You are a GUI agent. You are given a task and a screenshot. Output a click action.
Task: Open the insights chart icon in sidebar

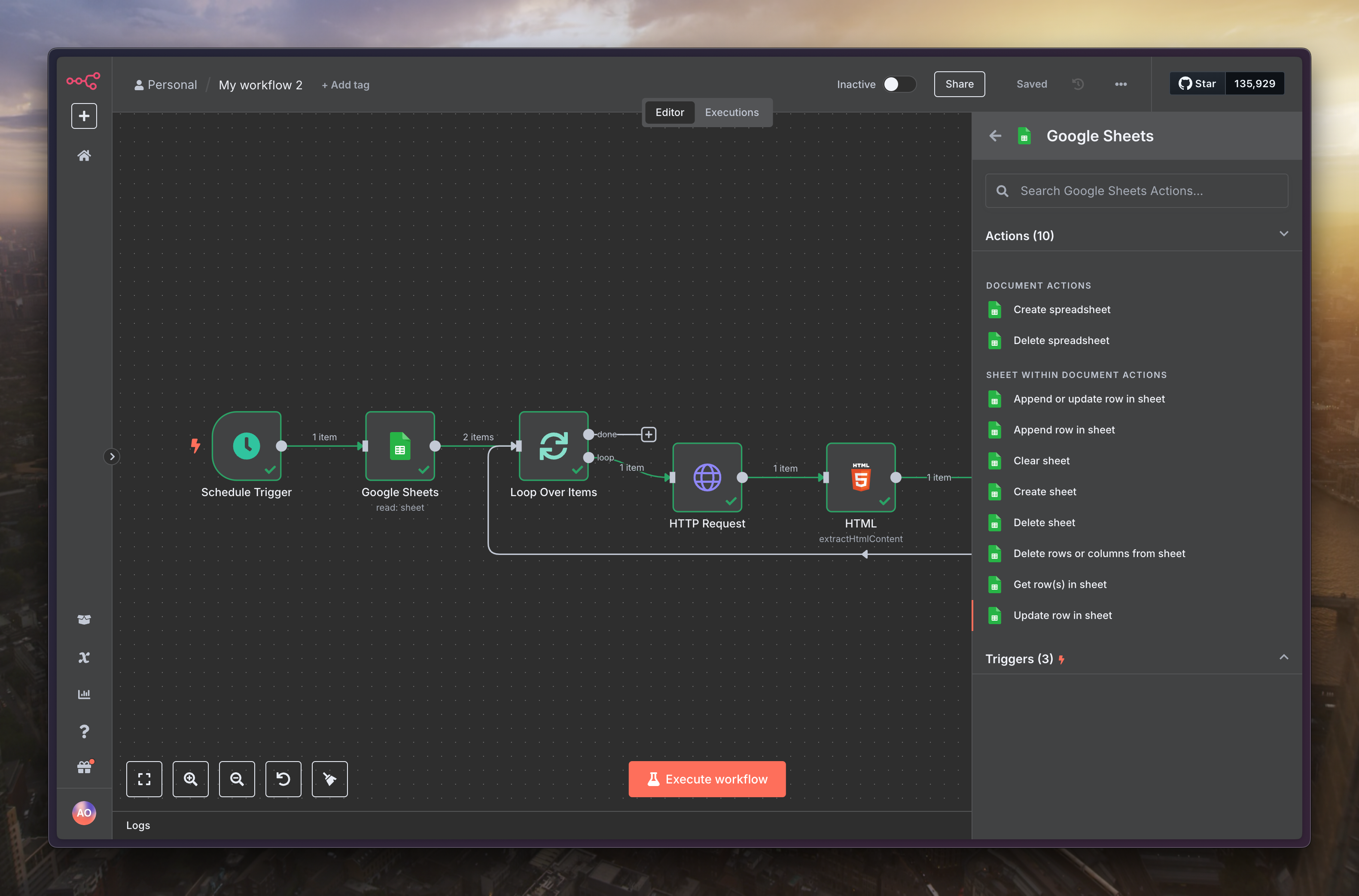click(84, 694)
